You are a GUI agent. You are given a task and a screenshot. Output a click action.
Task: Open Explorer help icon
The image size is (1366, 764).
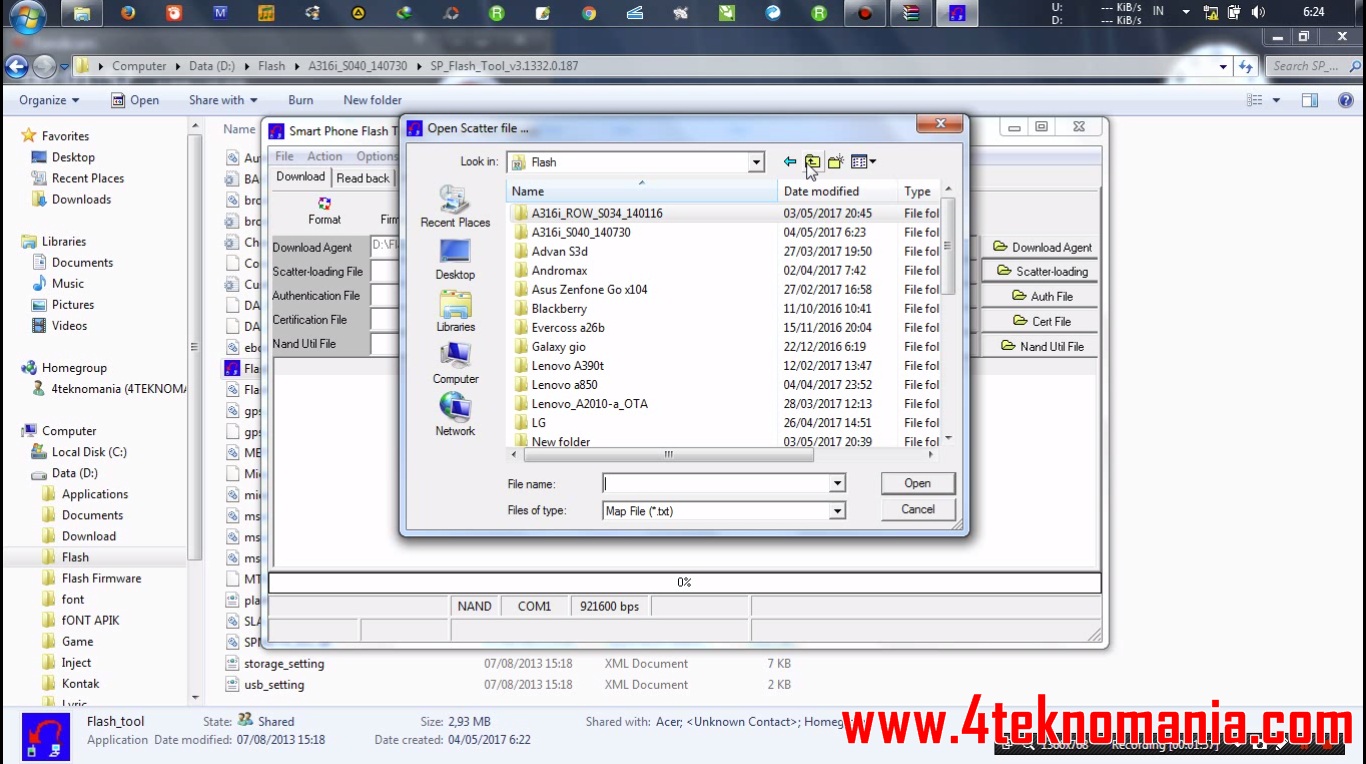1346,100
